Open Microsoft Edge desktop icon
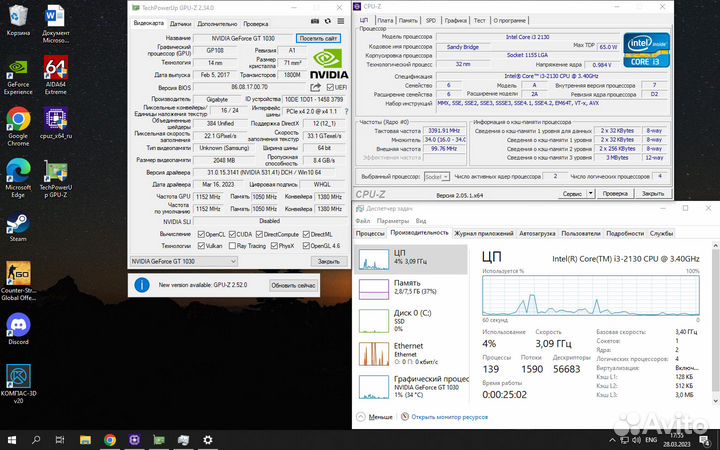This screenshot has width=720, height=450. [x=18, y=178]
